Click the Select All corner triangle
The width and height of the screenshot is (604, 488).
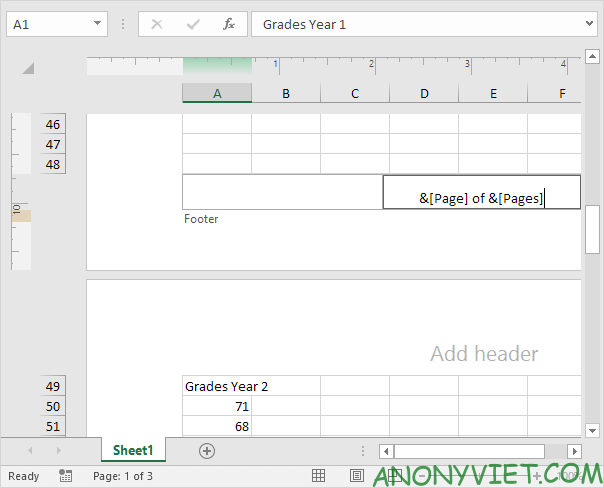tap(28, 68)
